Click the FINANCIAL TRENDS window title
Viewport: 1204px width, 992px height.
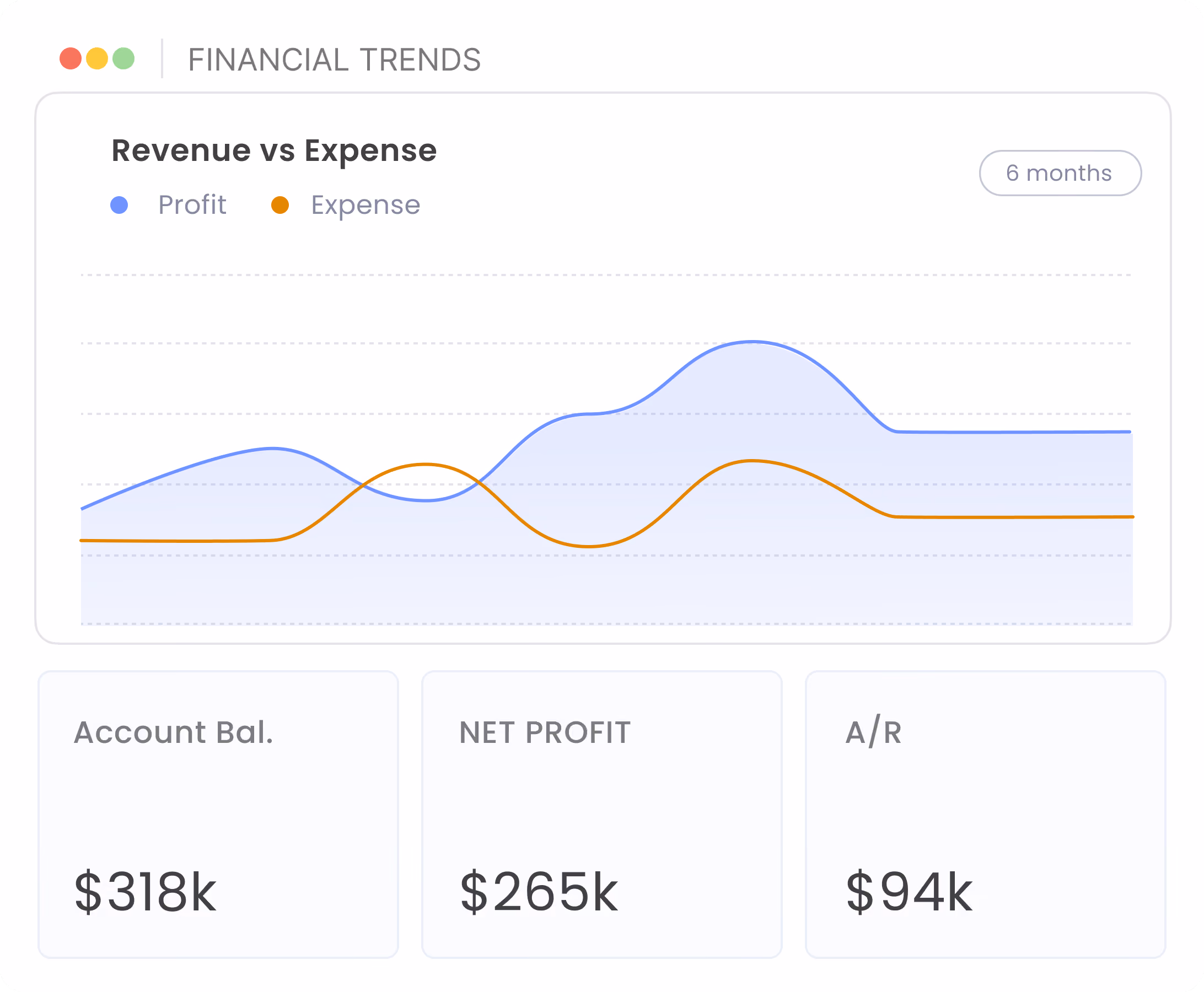point(335,60)
